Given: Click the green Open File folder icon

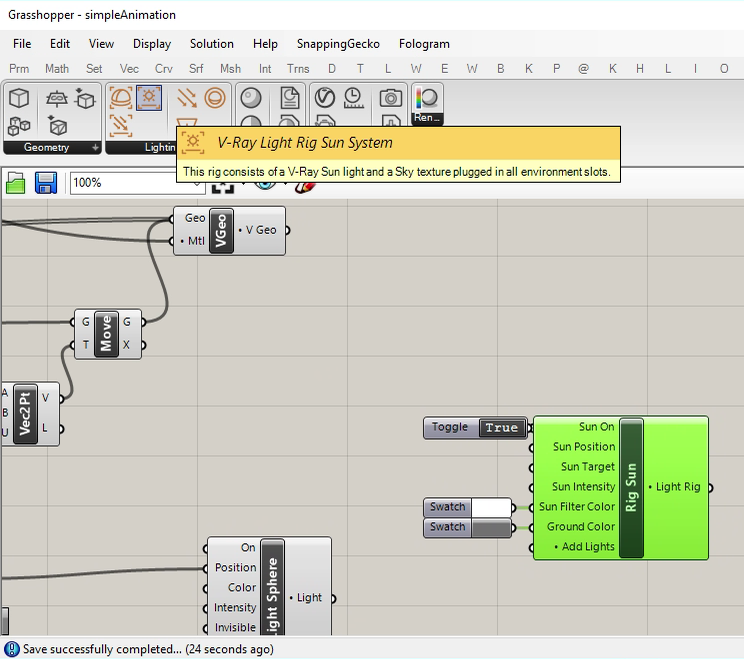Looking at the screenshot, I should pos(16,183).
